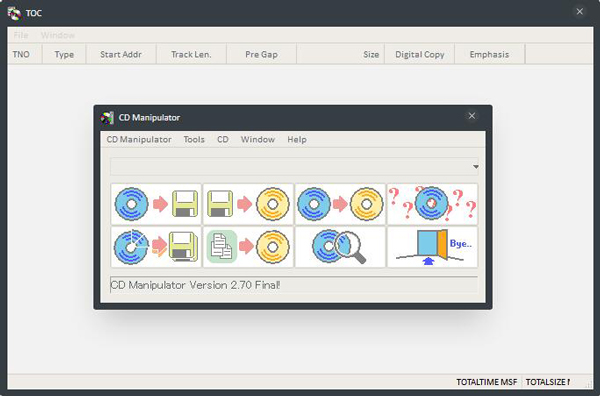Image resolution: width=600 pixels, height=396 pixels.
Task: Open the Help menu
Action: click(x=297, y=140)
